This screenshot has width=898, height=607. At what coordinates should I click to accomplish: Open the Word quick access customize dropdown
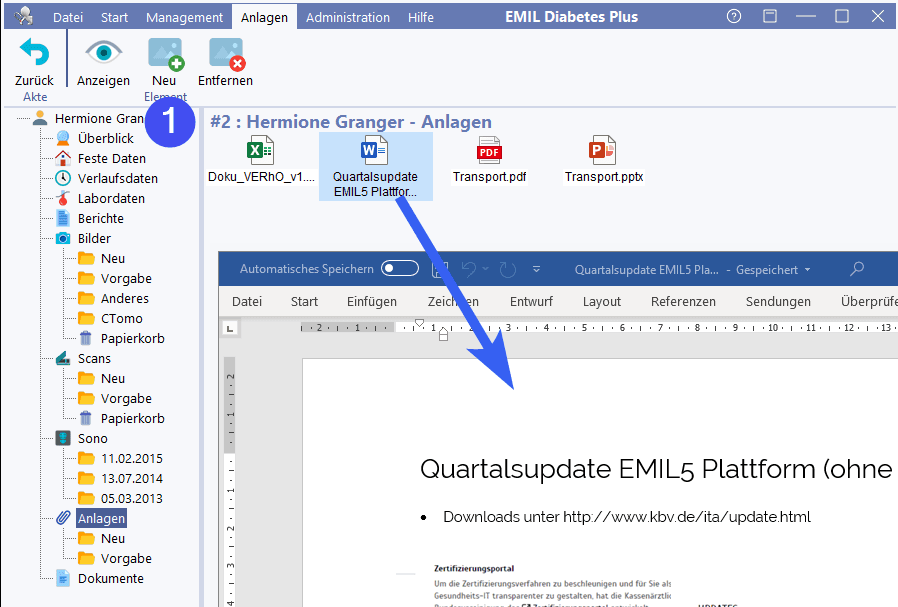coord(536,270)
